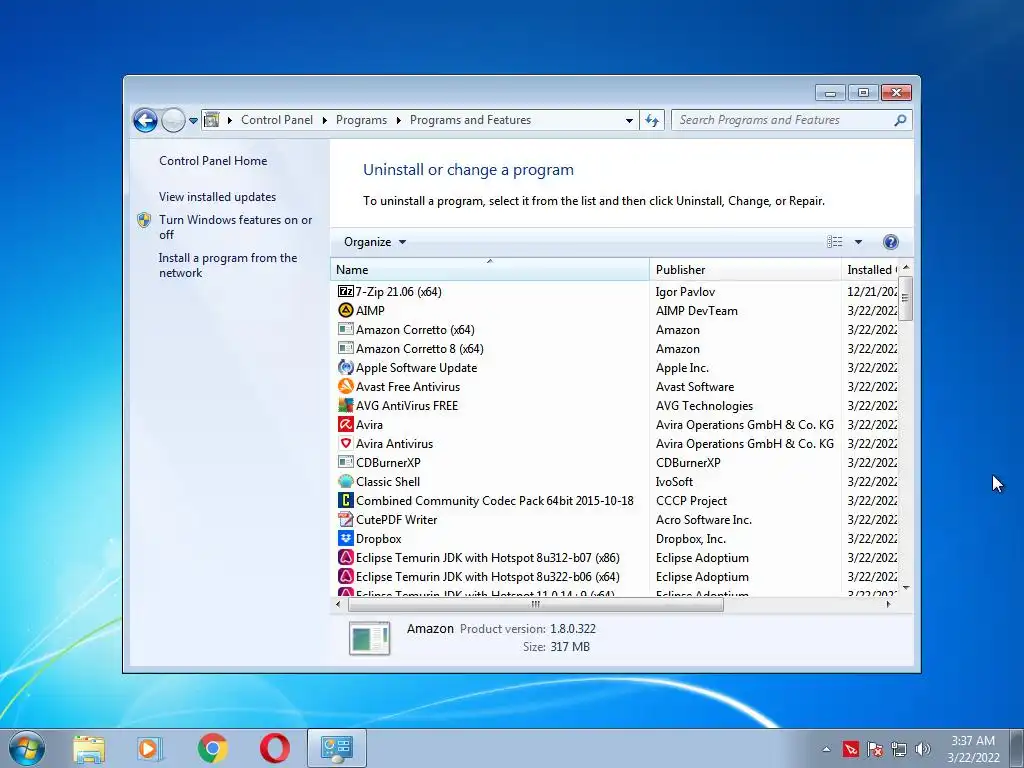The image size is (1024, 768).
Task: Click the IvoSoft publisher text
Action: pos(674,481)
